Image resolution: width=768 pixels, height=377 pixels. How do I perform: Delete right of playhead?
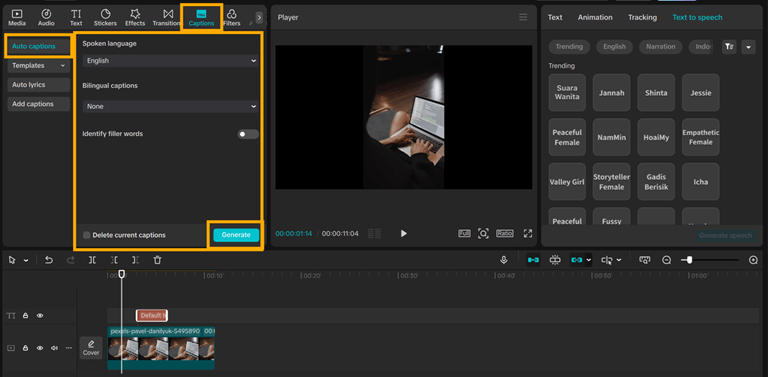click(x=136, y=260)
